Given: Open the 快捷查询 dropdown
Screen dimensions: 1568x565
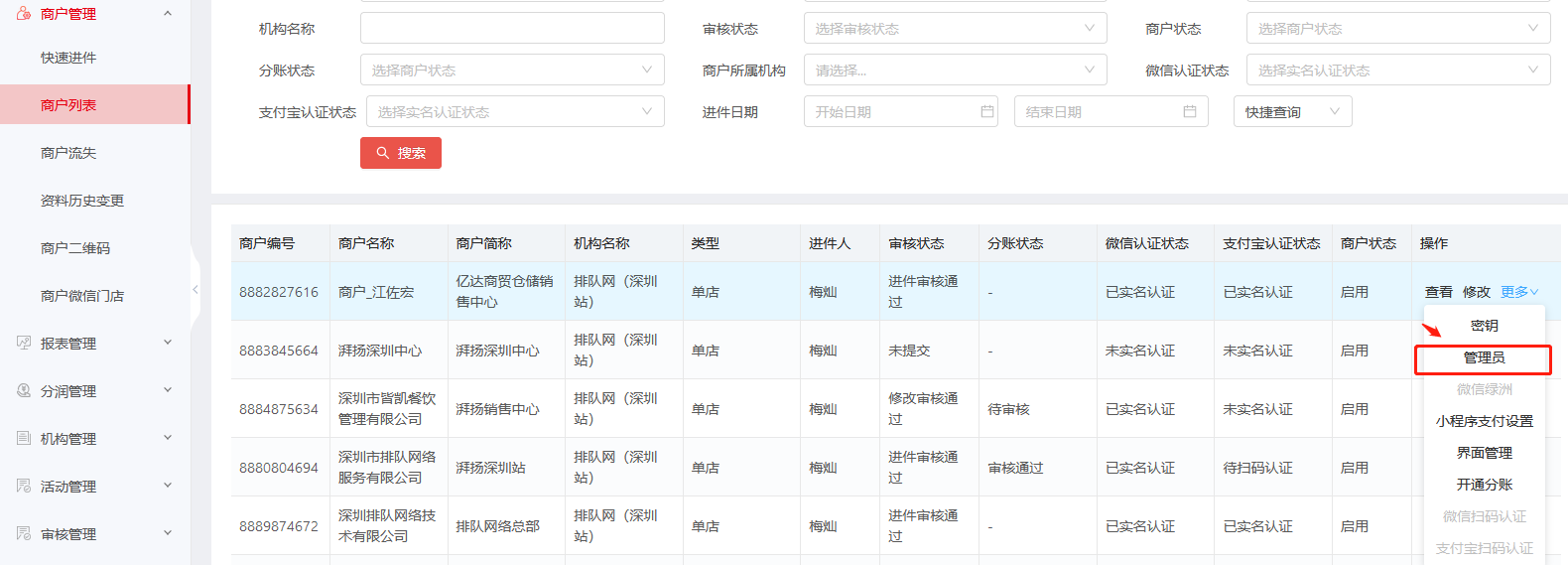Looking at the screenshot, I should pos(1292,111).
